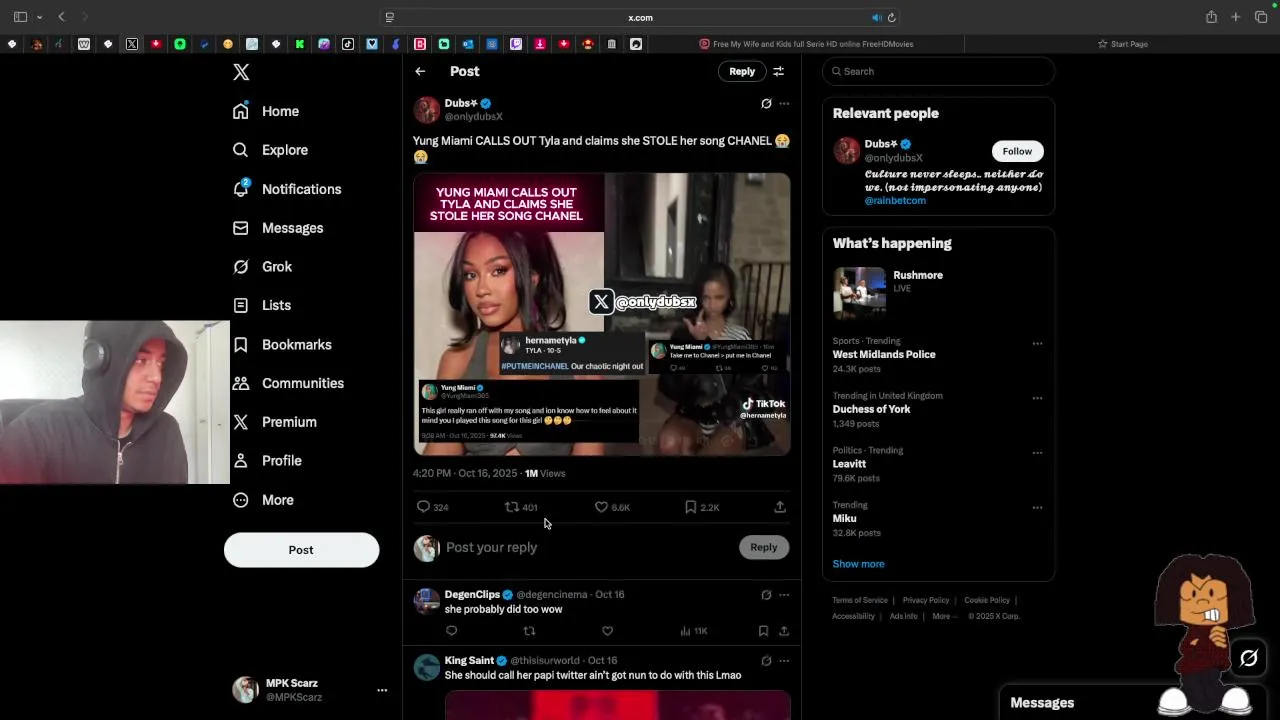Switch to the Start Page tab
Viewport: 1280px width, 720px height.
click(x=1122, y=44)
